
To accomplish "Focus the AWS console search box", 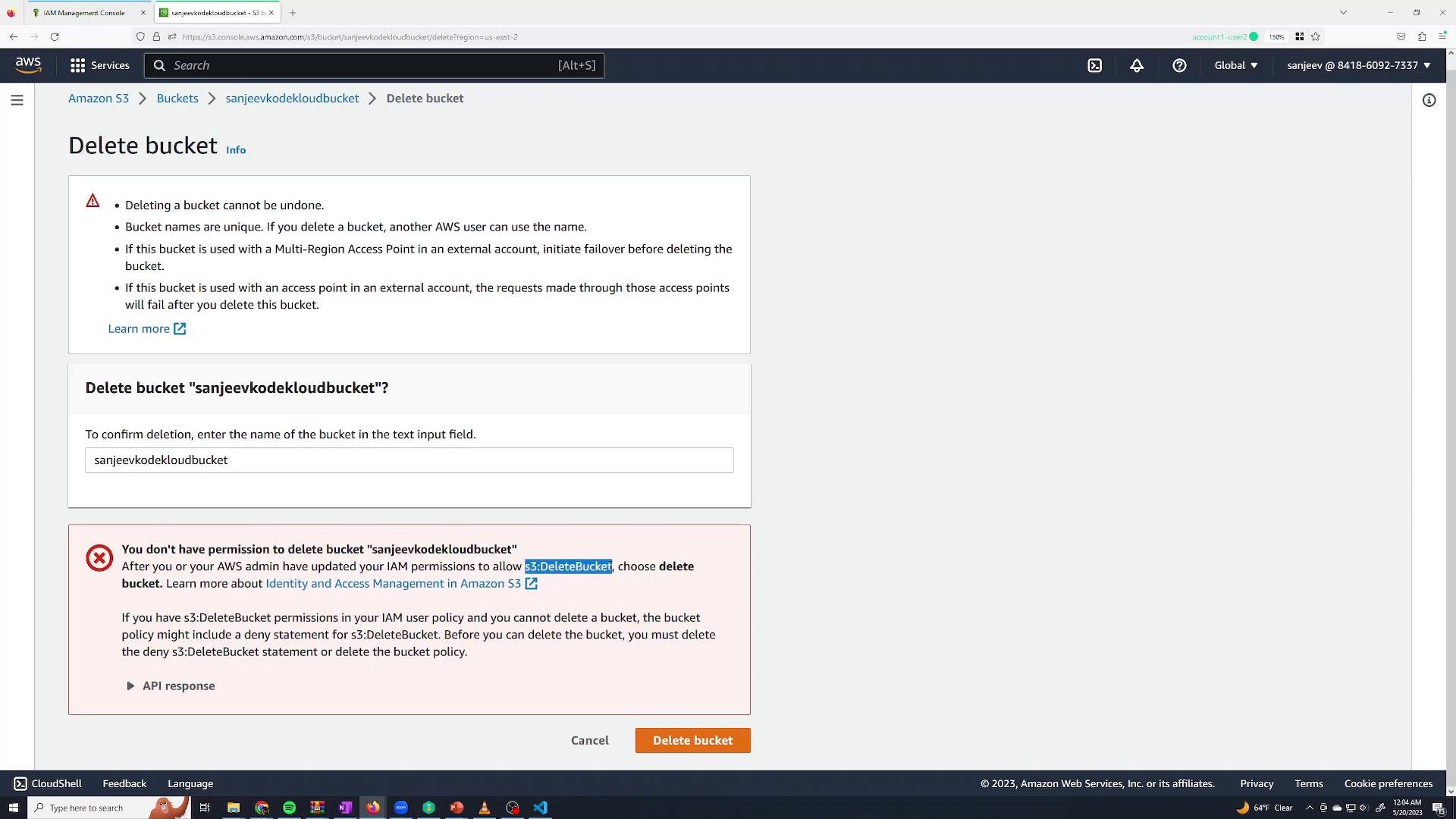I will click(374, 65).
